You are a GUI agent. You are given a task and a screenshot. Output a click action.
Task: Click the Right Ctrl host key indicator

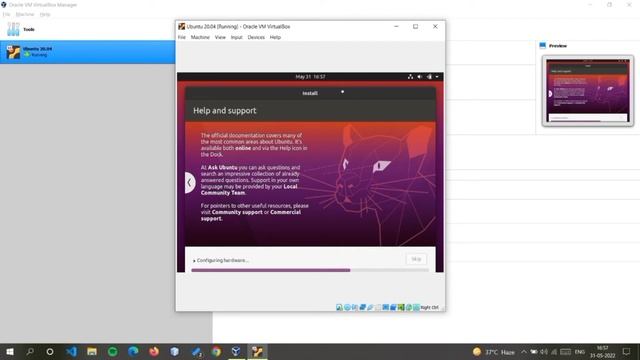[429, 307]
